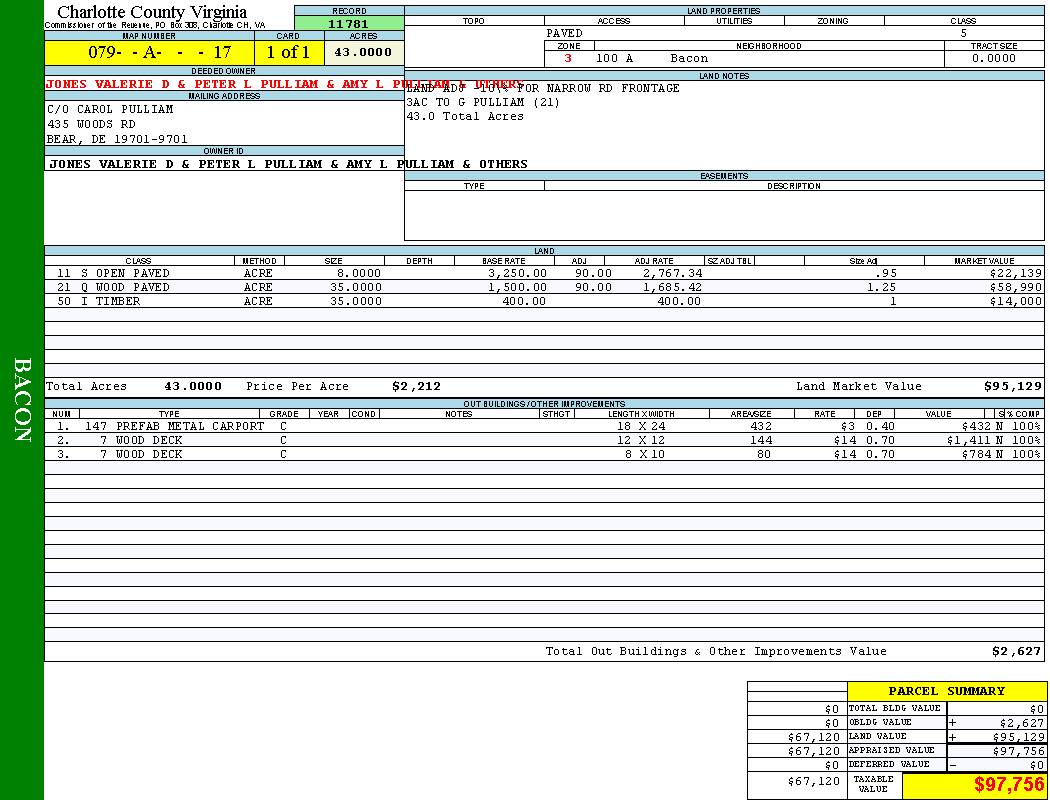Select the tract size 0.0000 field

993,59
